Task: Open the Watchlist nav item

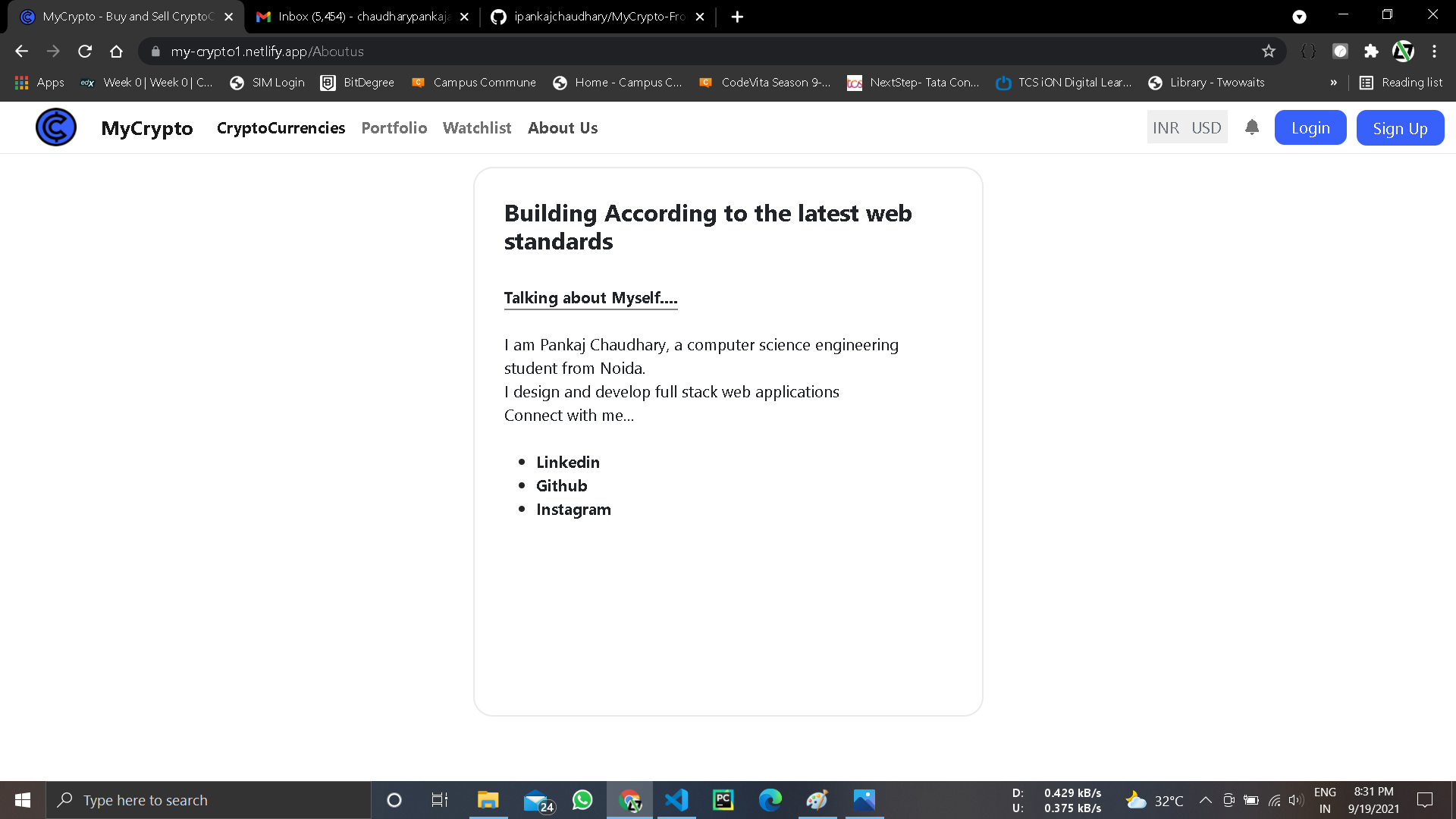Action: (477, 128)
